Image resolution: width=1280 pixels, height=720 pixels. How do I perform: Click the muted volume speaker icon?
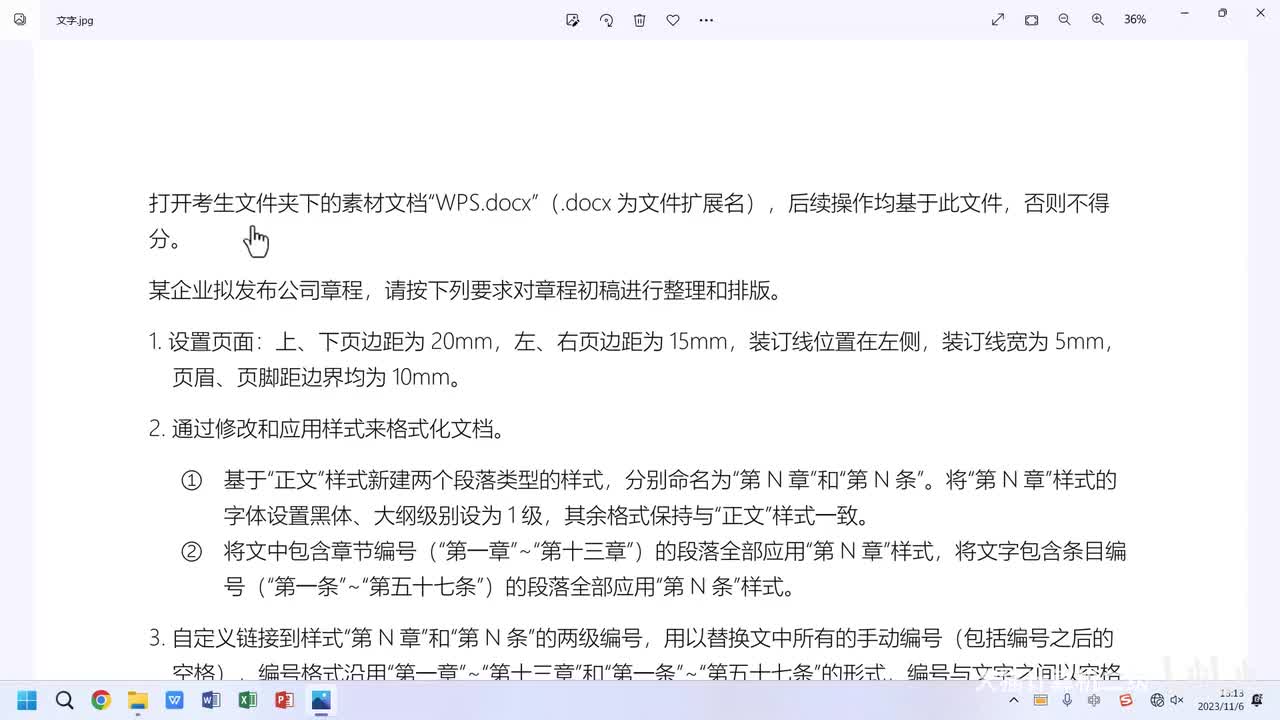1177,700
